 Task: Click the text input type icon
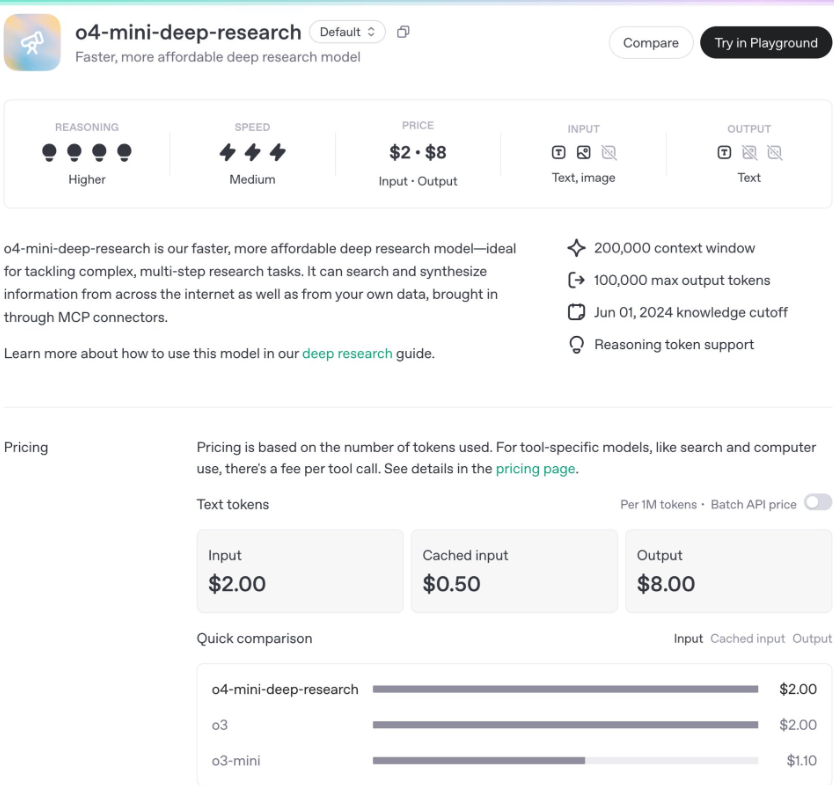pyautogui.click(x=559, y=153)
